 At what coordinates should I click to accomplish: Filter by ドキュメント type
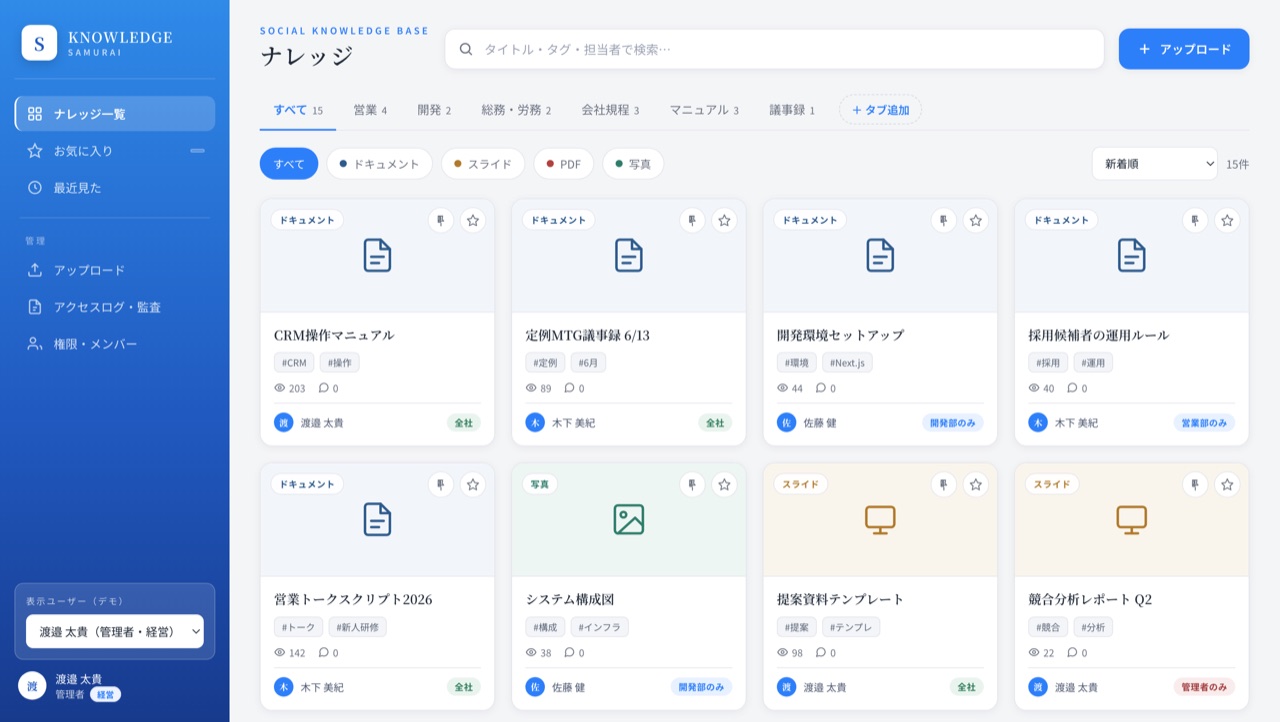click(x=379, y=164)
